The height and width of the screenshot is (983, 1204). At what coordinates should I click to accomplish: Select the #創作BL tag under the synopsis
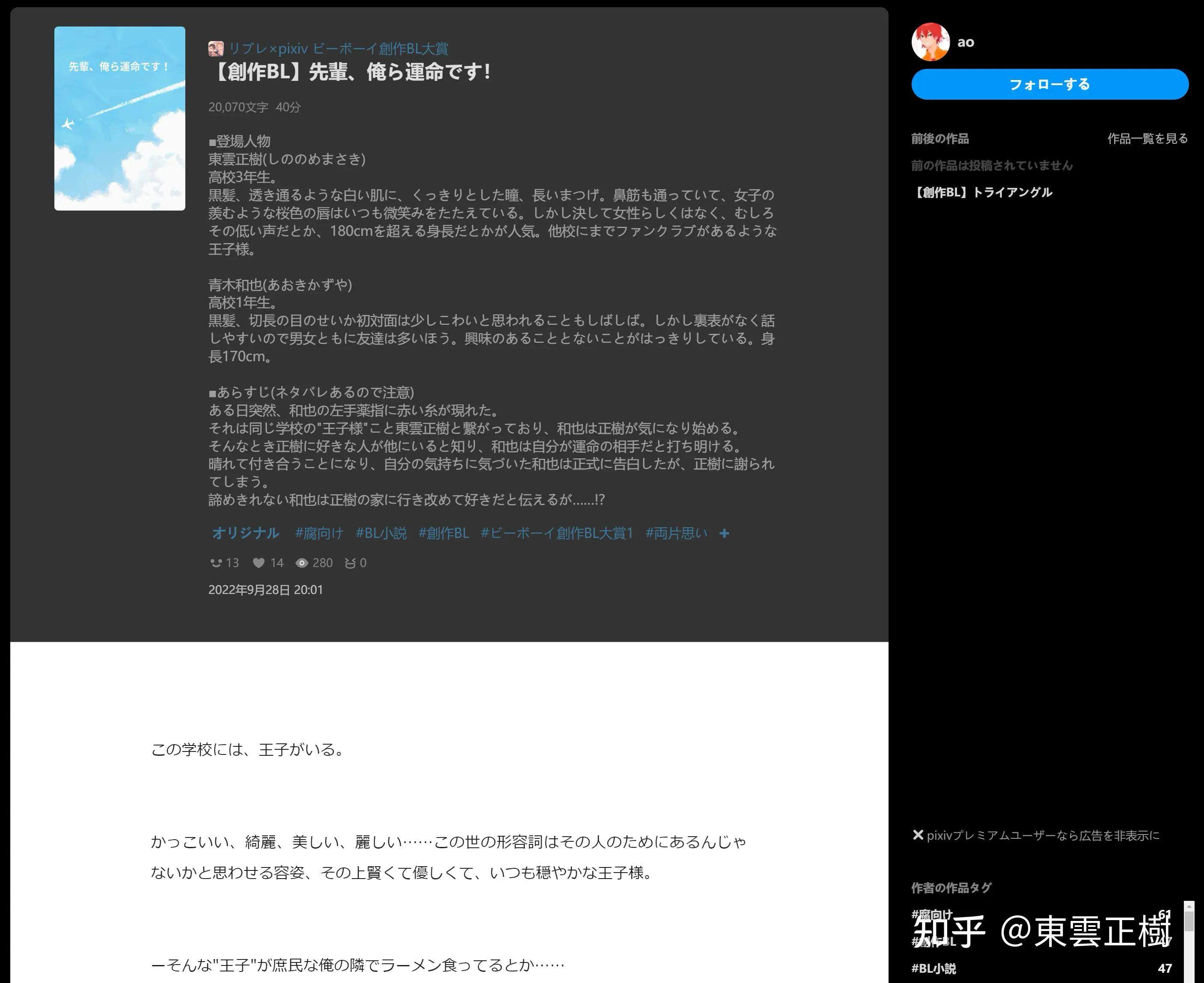pyautogui.click(x=444, y=533)
